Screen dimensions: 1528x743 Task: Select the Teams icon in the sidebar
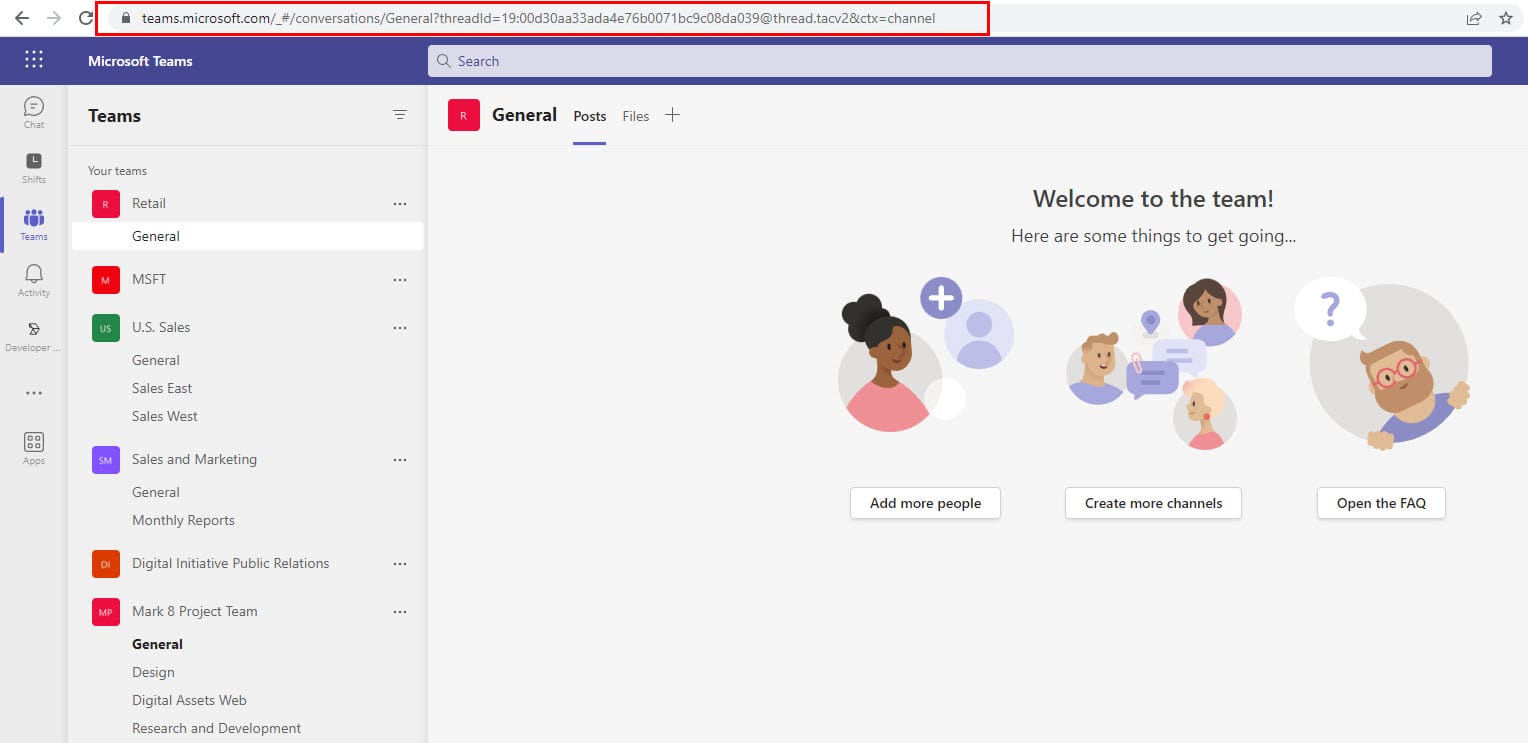click(x=33, y=224)
